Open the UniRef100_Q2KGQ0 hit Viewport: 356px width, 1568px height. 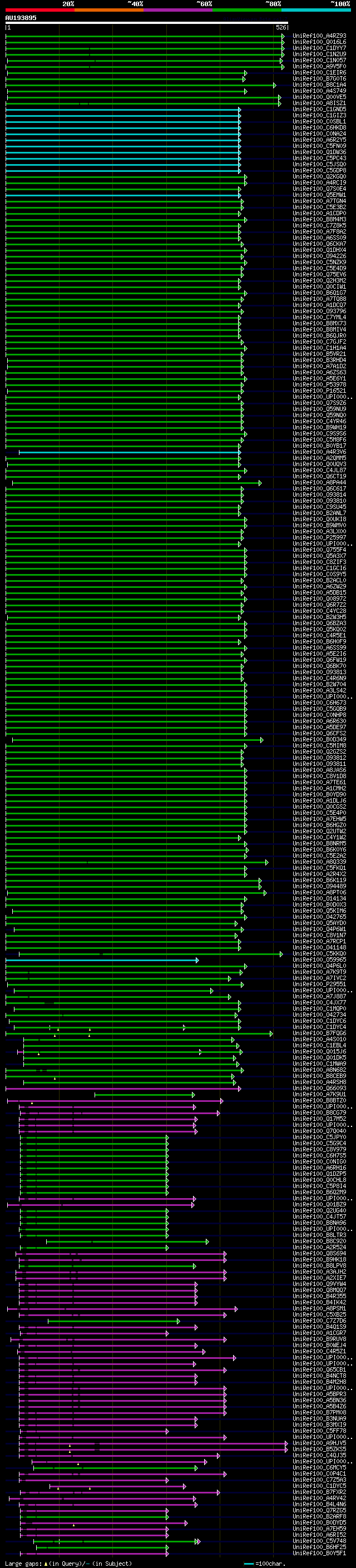tap(319, 176)
